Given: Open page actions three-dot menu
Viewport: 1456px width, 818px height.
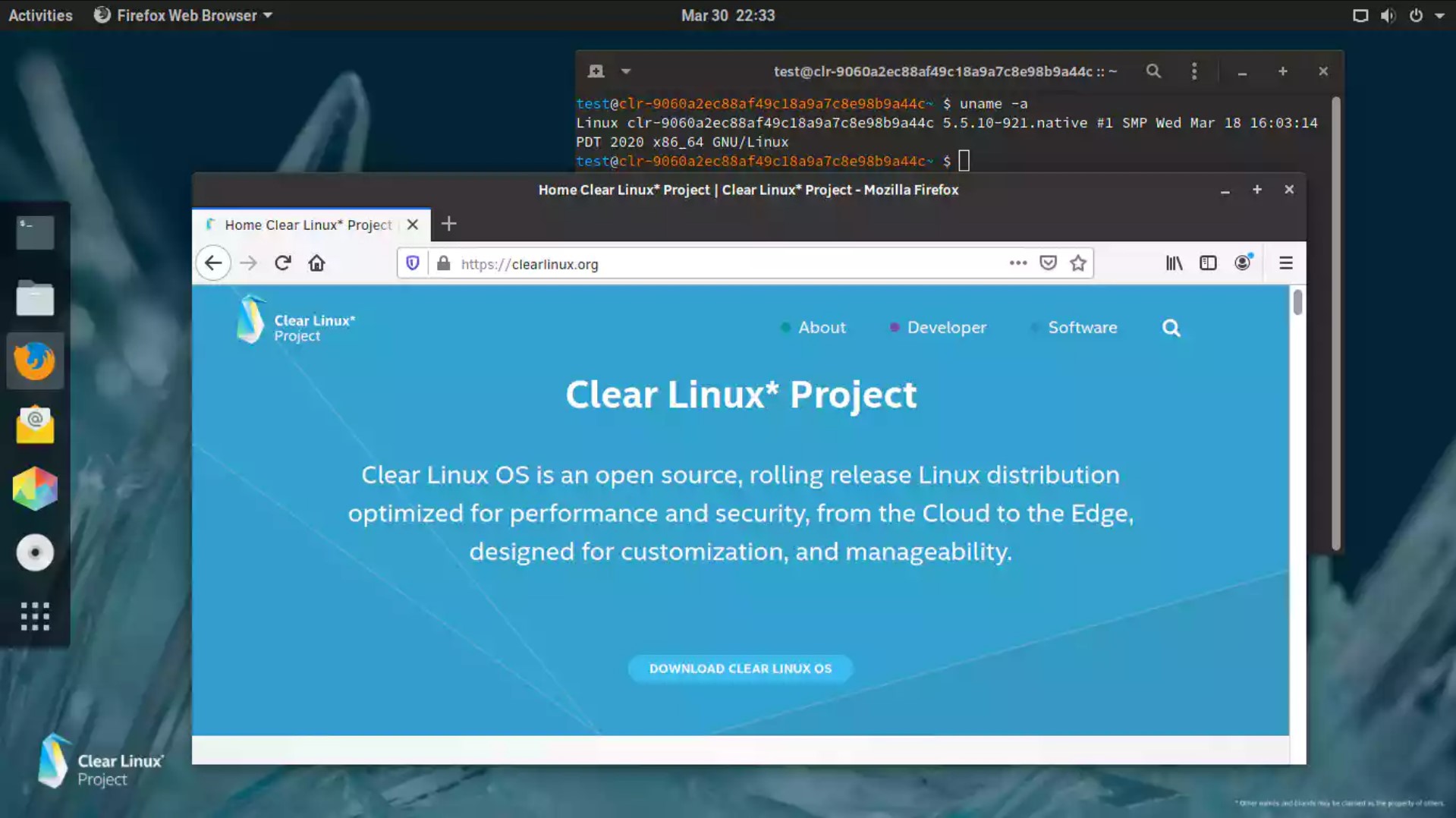Looking at the screenshot, I should pos(1018,263).
